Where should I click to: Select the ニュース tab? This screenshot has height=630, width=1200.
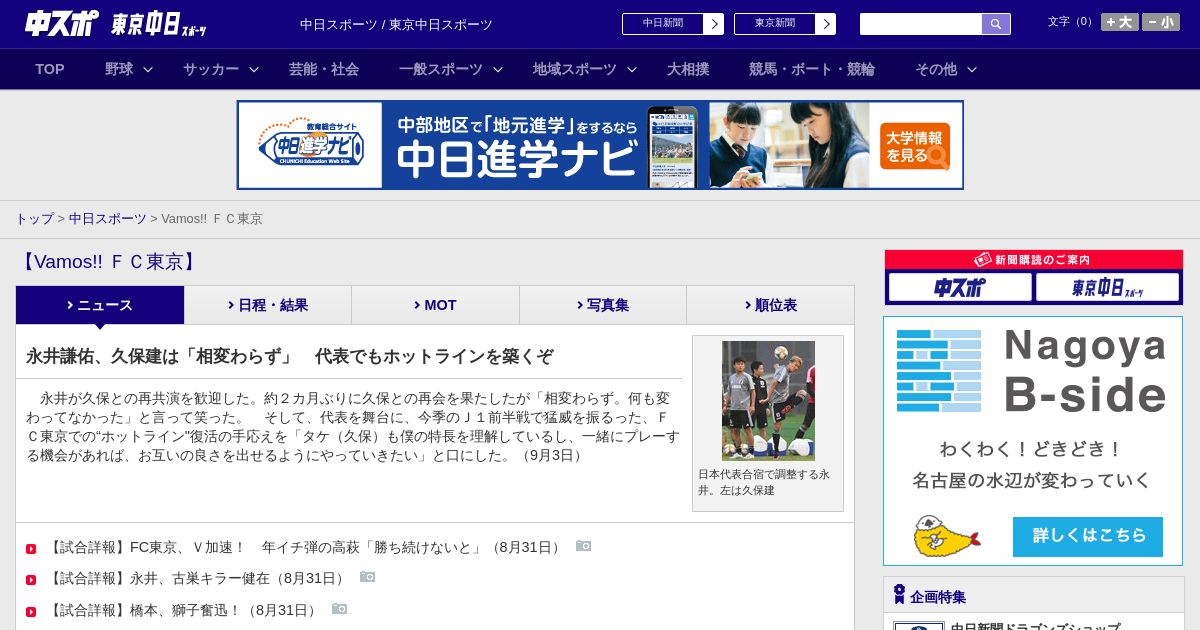(100, 305)
